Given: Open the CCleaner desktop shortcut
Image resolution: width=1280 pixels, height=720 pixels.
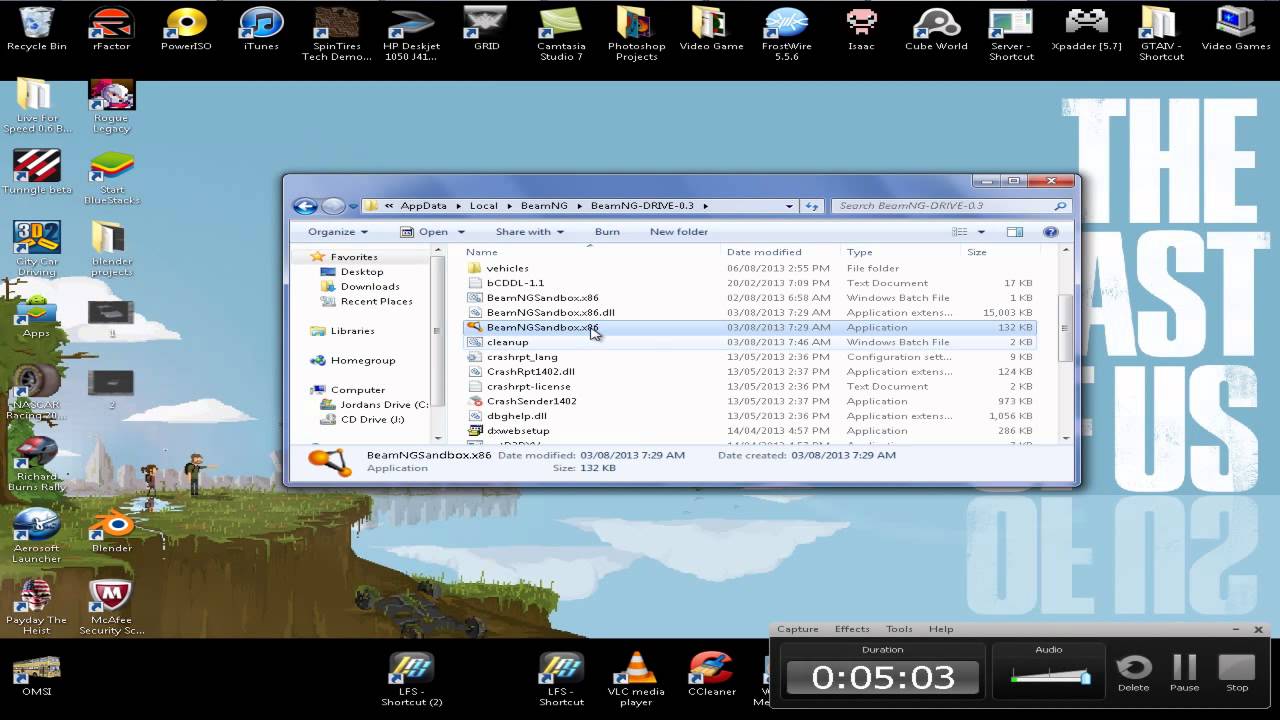Looking at the screenshot, I should pyautogui.click(x=712, y=672).
